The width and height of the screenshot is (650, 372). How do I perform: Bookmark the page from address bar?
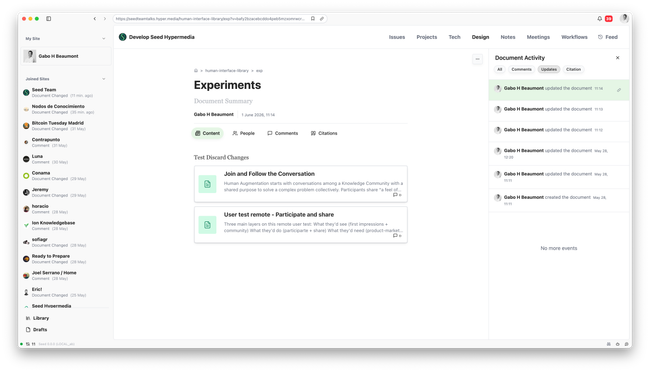[x=313, y=19]
